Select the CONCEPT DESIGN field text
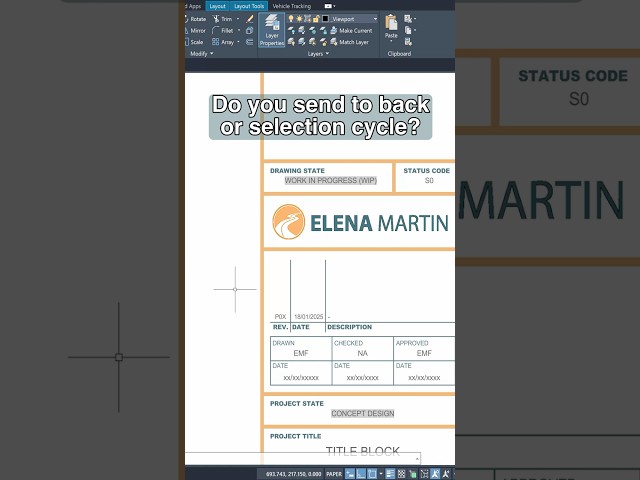The image size is (640, 480). point(363,413)
